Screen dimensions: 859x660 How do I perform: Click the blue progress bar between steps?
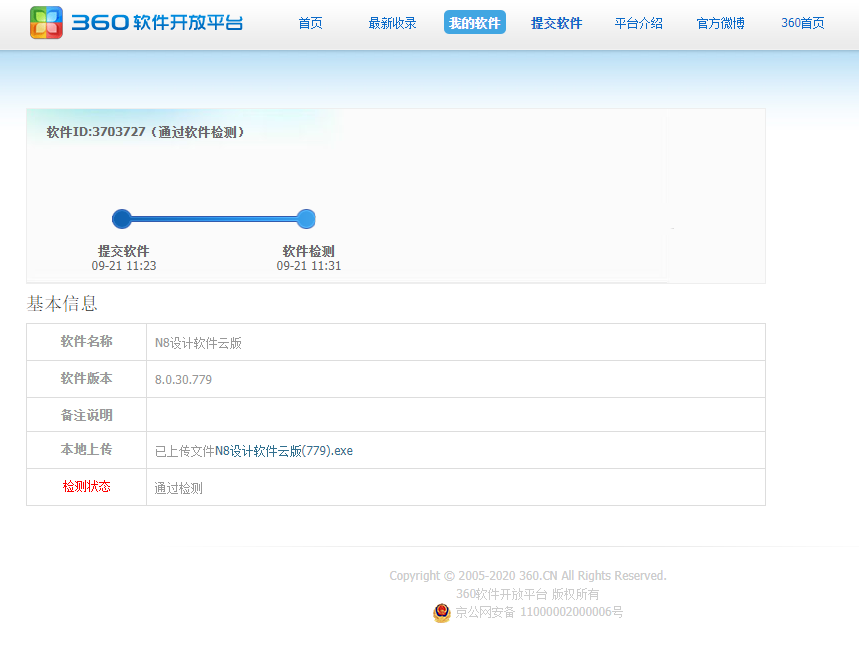coord(214,219)
